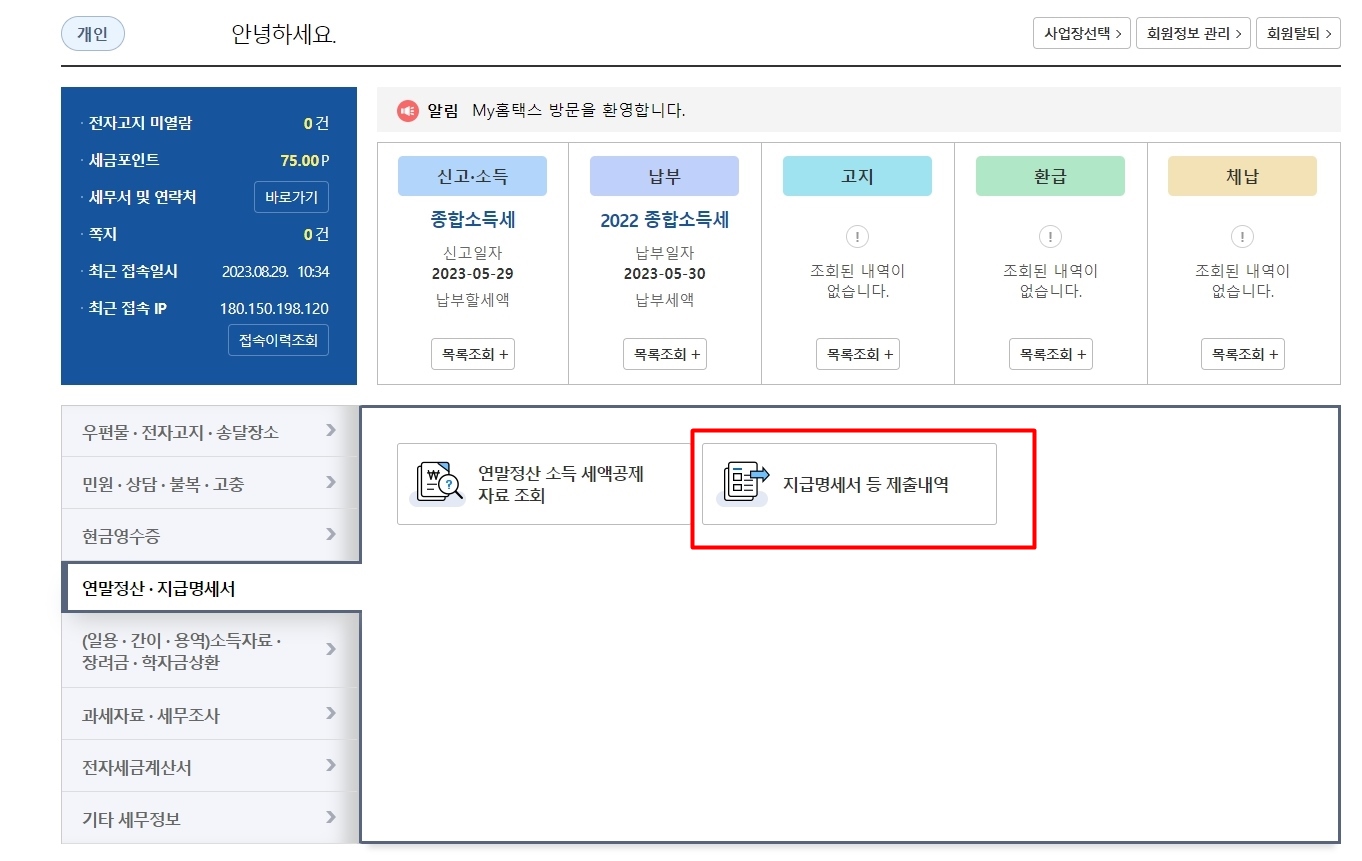Open 과세자료·세무조사 menu item
Viewport: 1362px width, 861px height.
(x=209, y=715)
